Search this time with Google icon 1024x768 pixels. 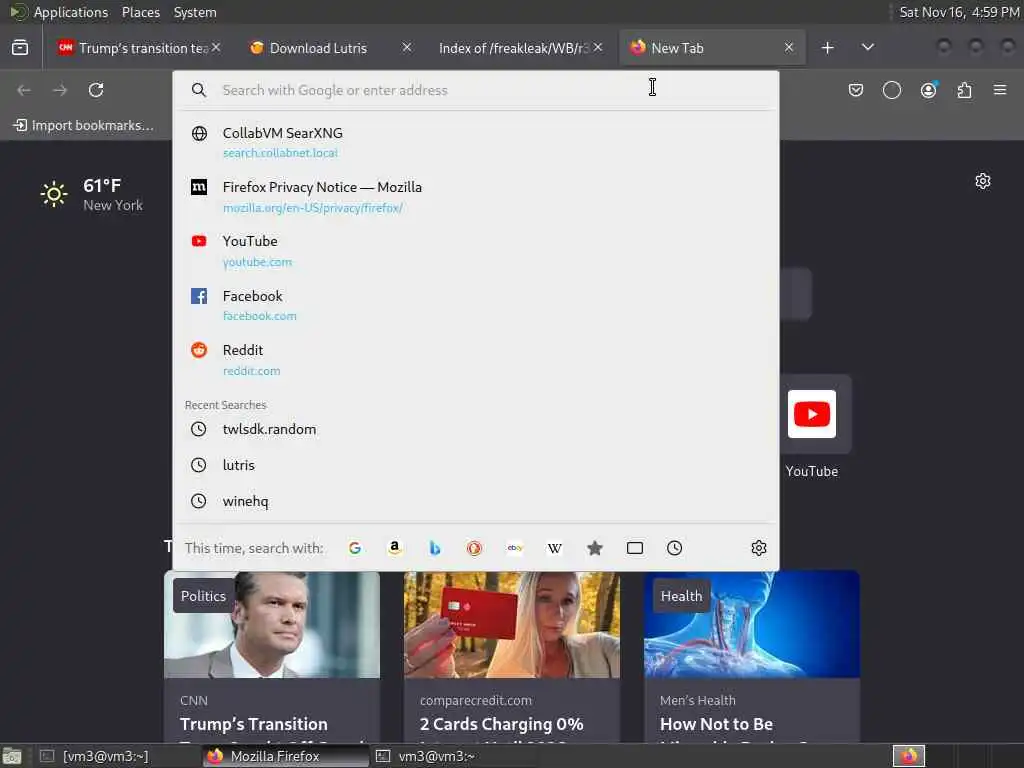tap(355, 548)
